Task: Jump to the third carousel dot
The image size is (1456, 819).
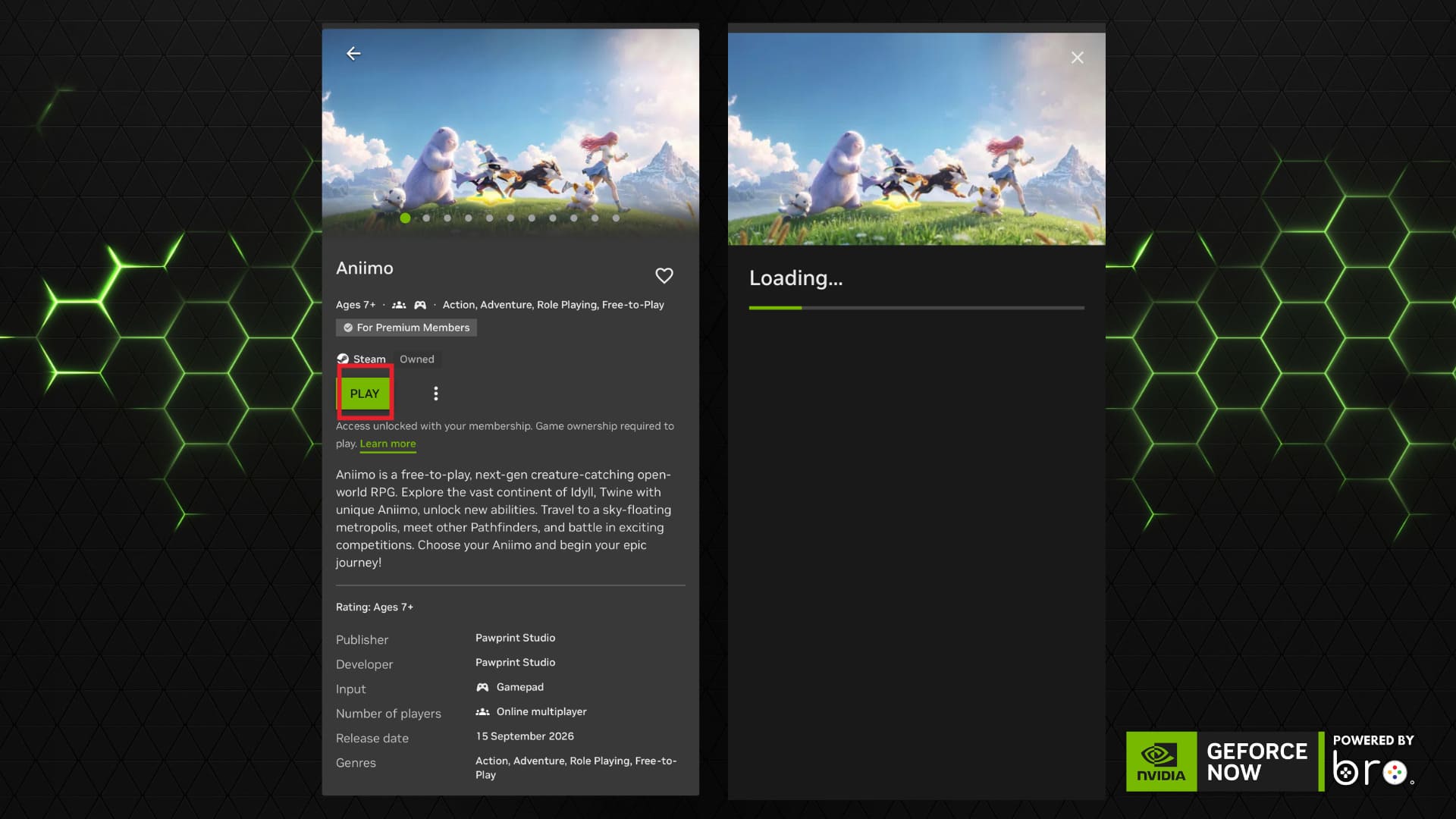Action: coord(447,218)
